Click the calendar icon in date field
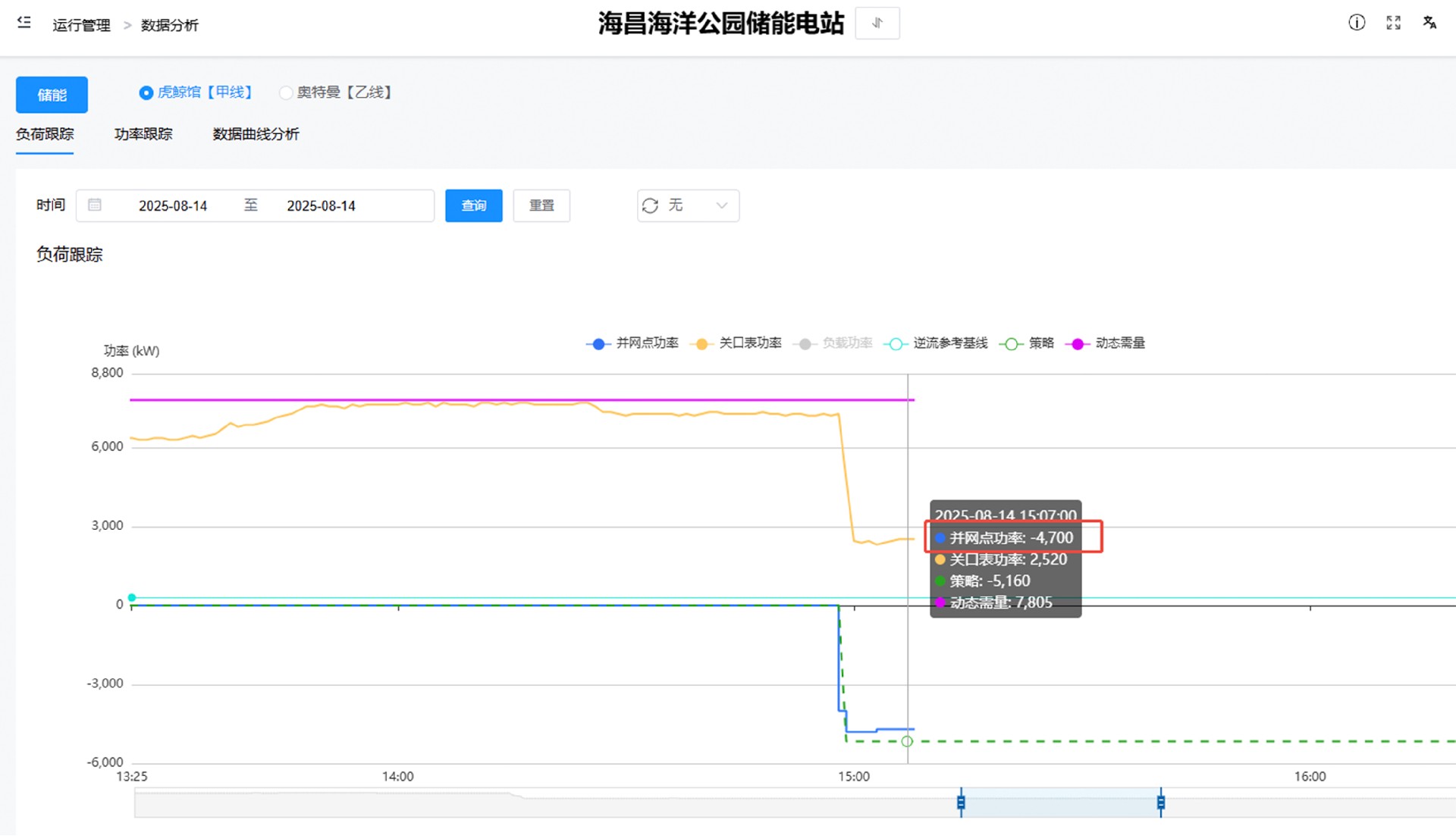1456x836 pixels. (95, 205)
